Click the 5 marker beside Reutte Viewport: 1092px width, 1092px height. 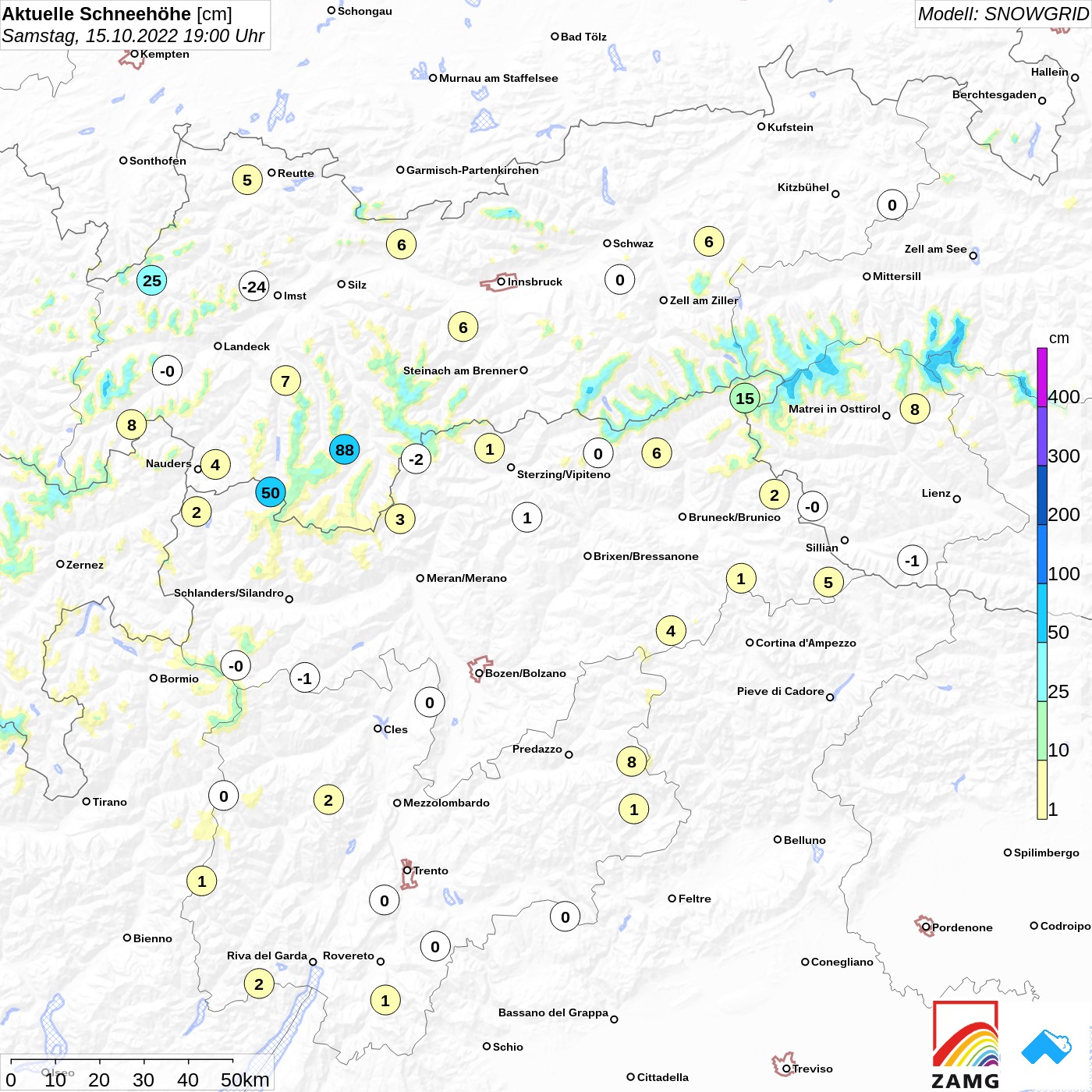click(x=247, y=179)
